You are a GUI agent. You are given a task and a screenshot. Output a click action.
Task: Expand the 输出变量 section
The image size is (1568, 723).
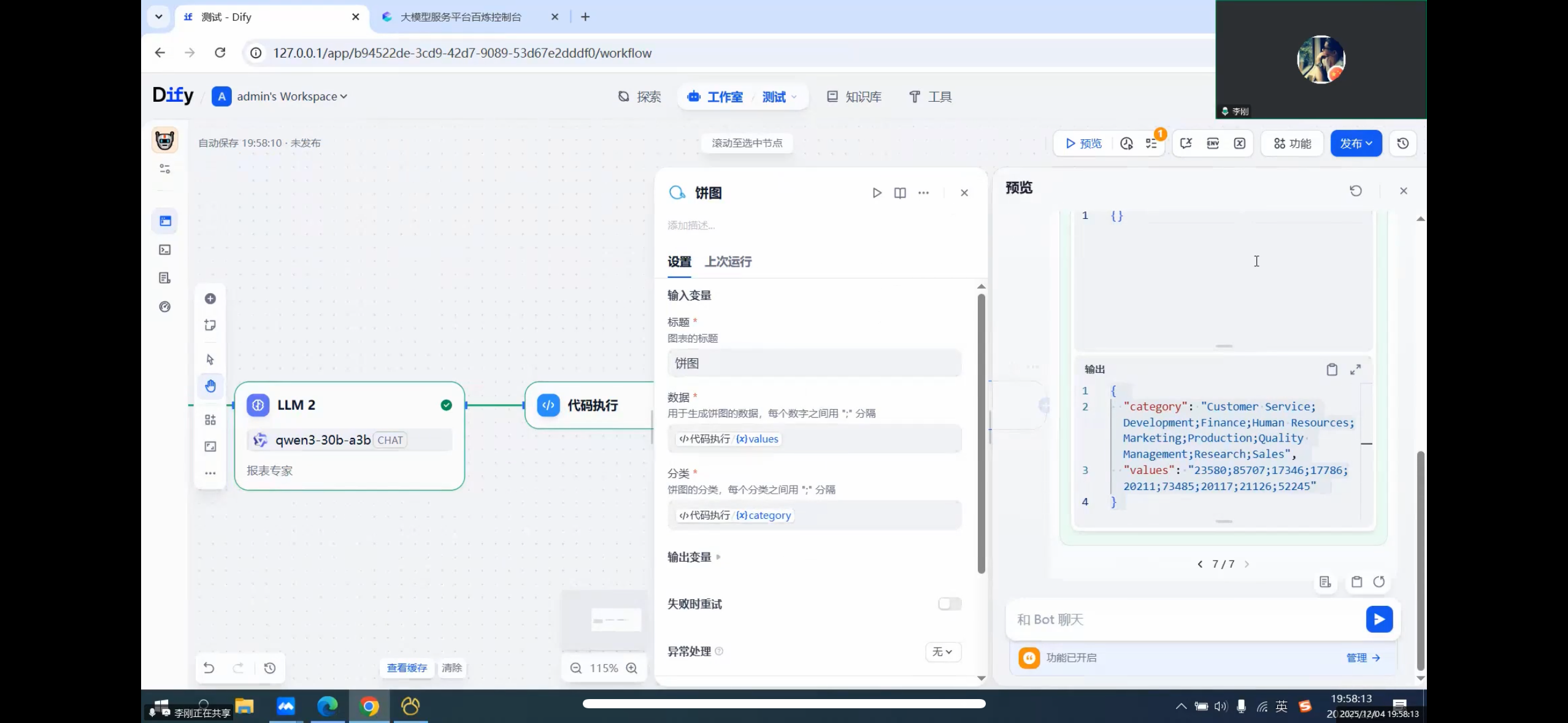[x=692, y=556]
